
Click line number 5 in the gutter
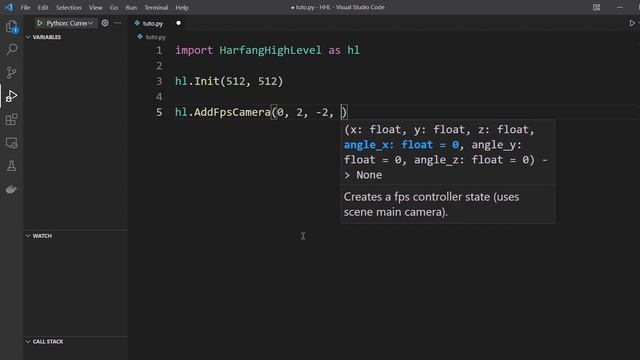click(159, 112)
